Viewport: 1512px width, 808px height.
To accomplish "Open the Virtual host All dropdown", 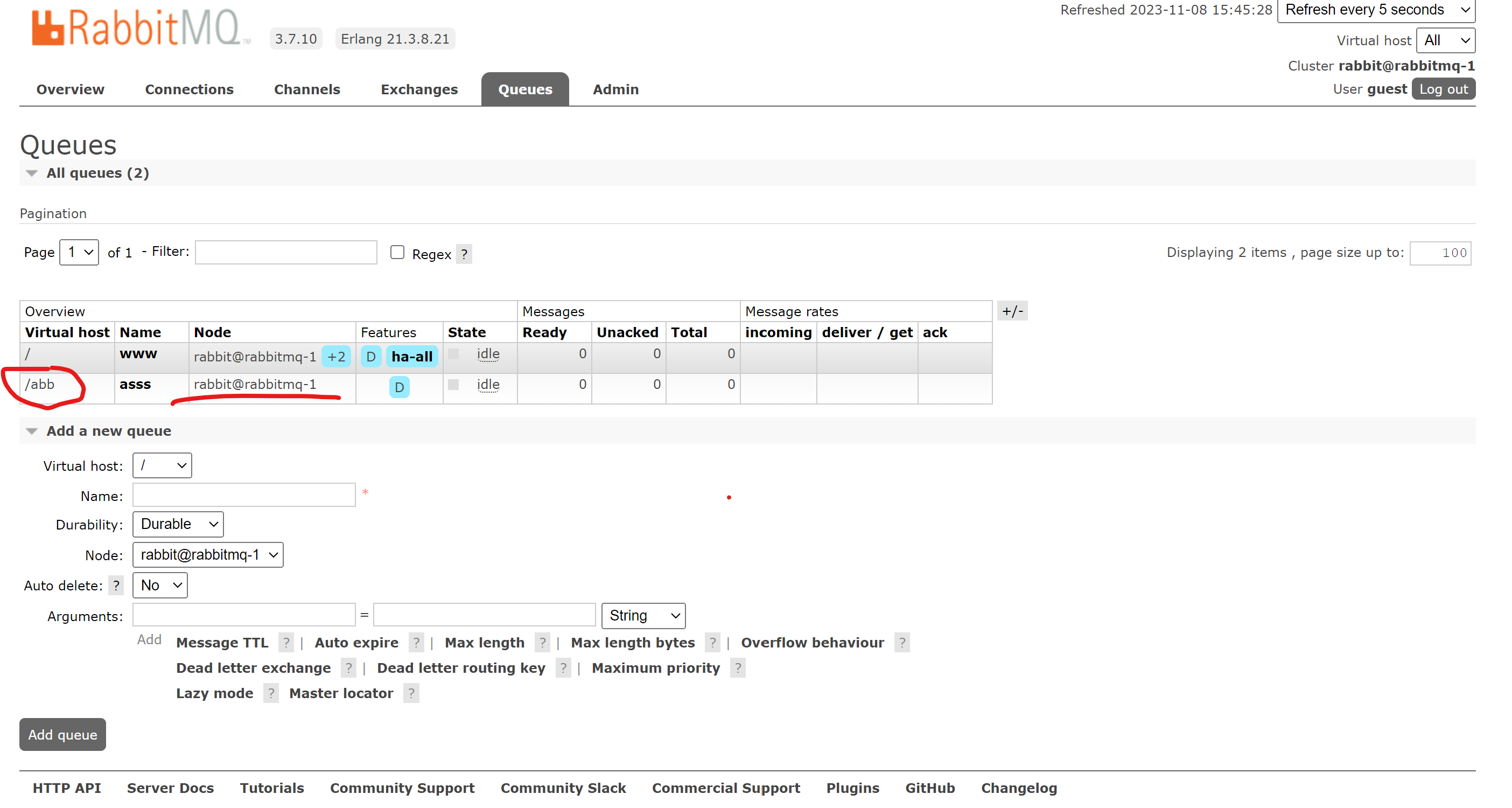I will pos(1445,40).
